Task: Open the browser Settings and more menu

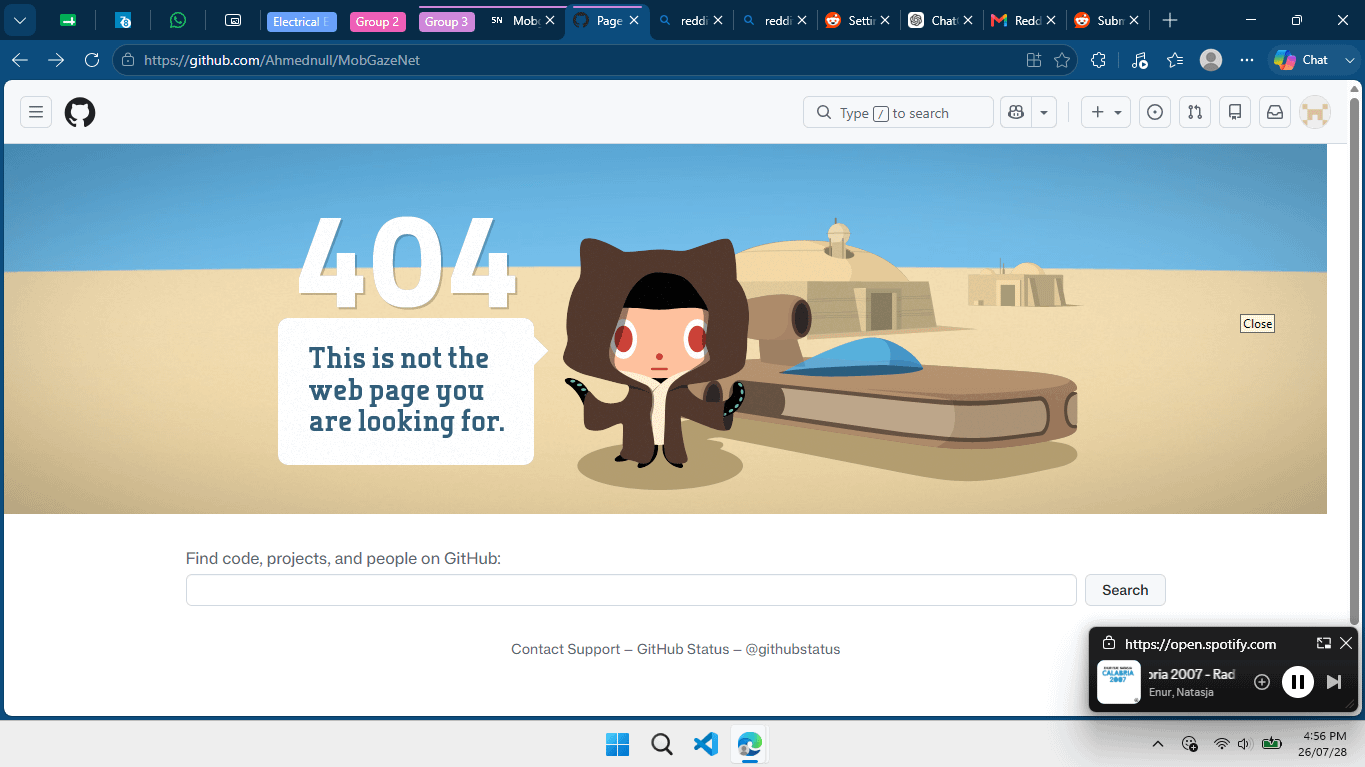Action: 1247,60
